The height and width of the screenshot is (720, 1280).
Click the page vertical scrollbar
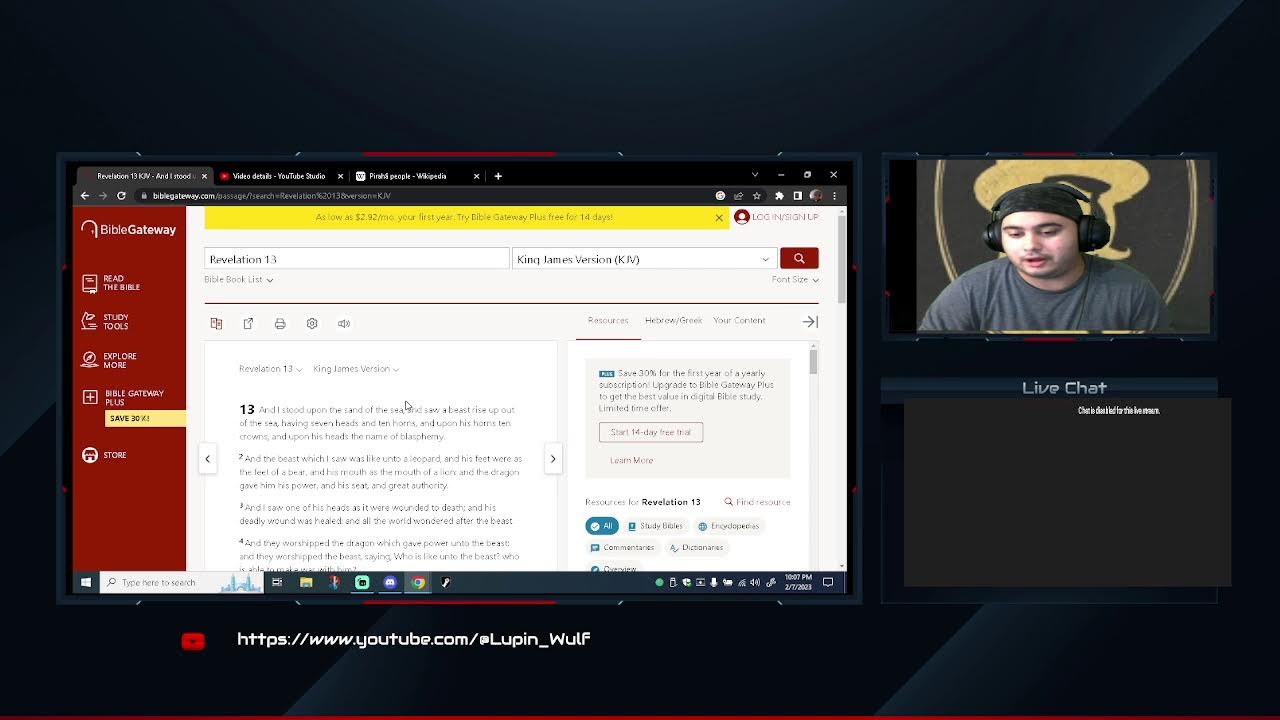[x=842, y=260]
